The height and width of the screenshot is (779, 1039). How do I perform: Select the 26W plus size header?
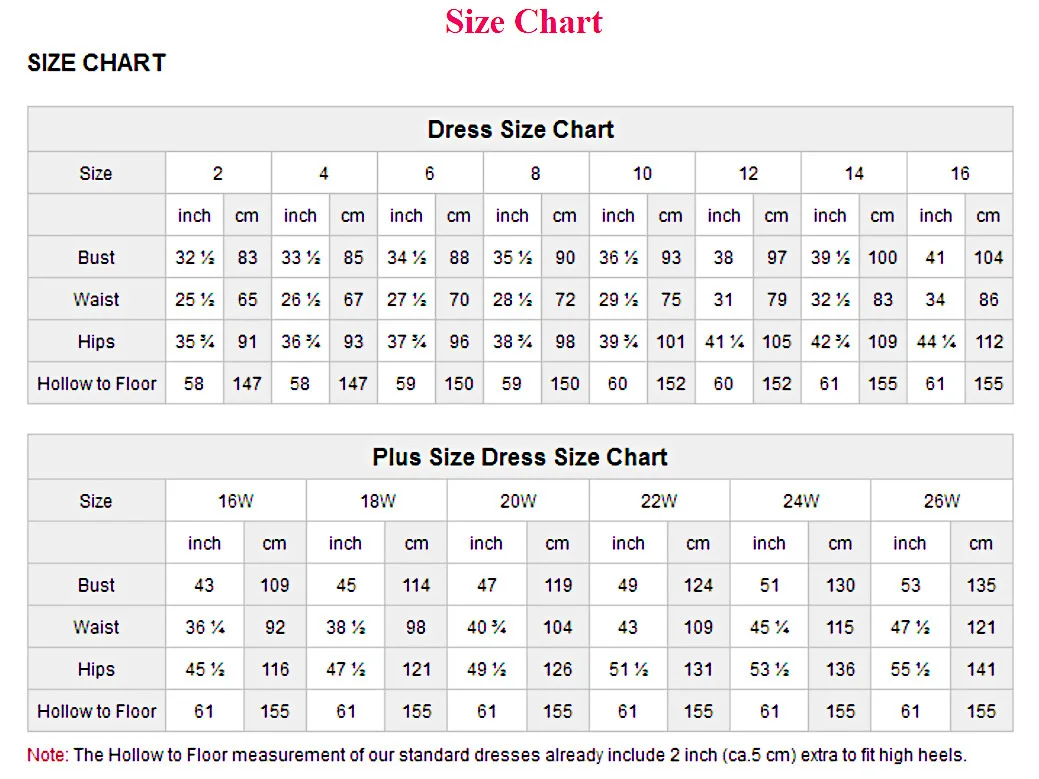click(x=941, y=502)
